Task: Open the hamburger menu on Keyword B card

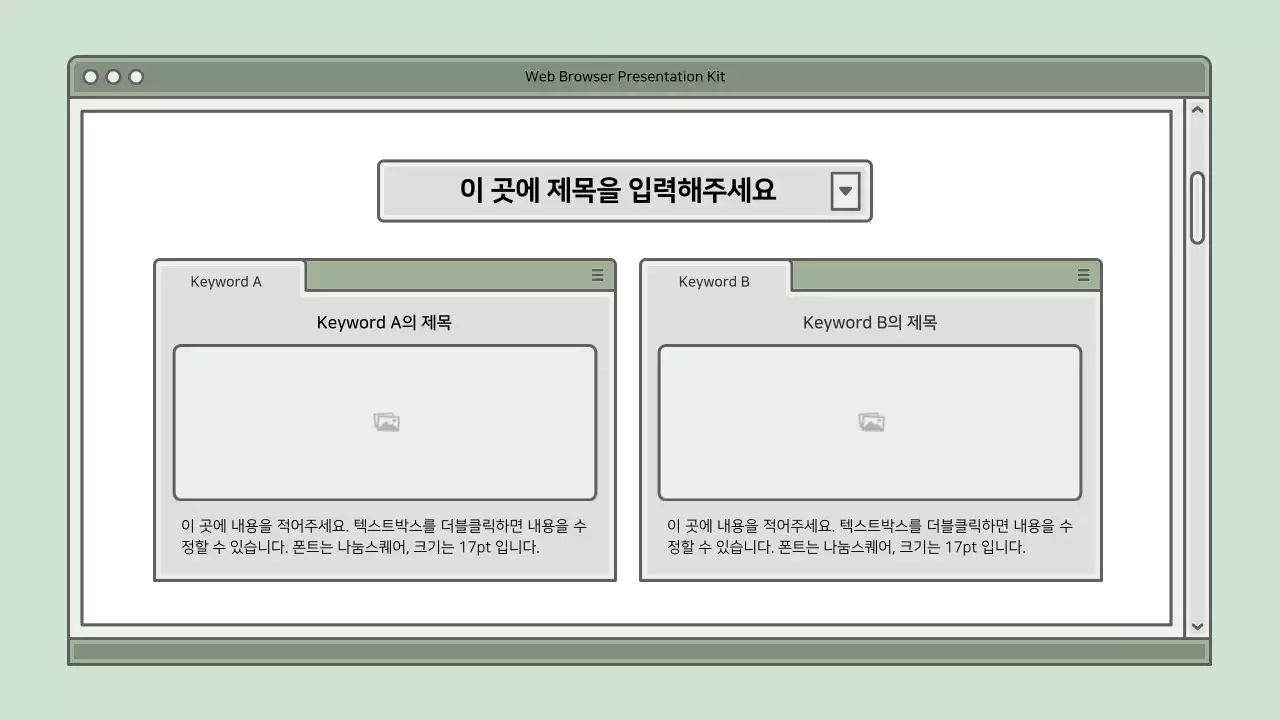Action: click(x=1083, y=275)
